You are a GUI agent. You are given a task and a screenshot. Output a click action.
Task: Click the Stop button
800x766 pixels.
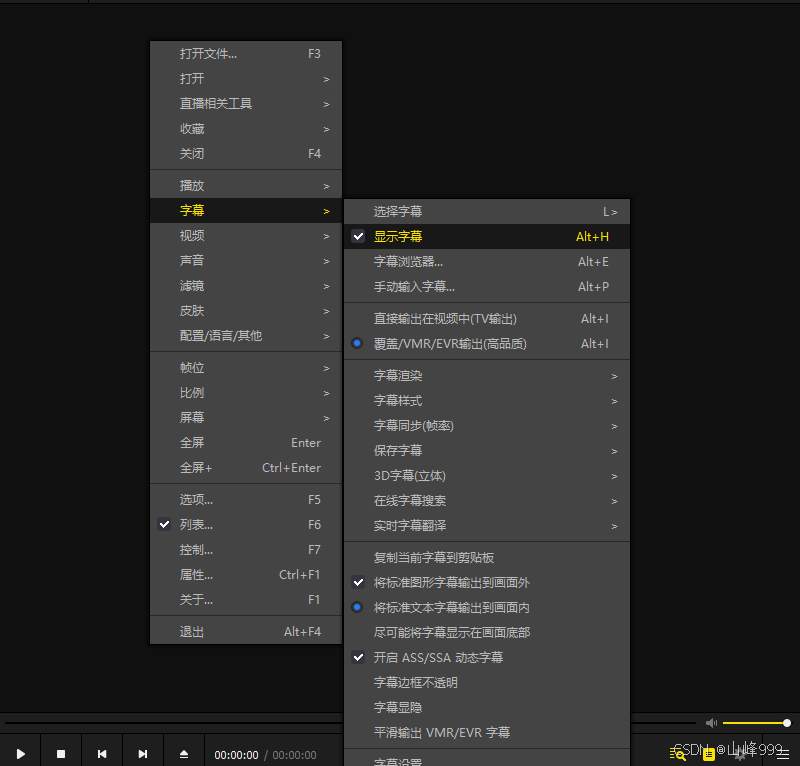tap(61, 754)
